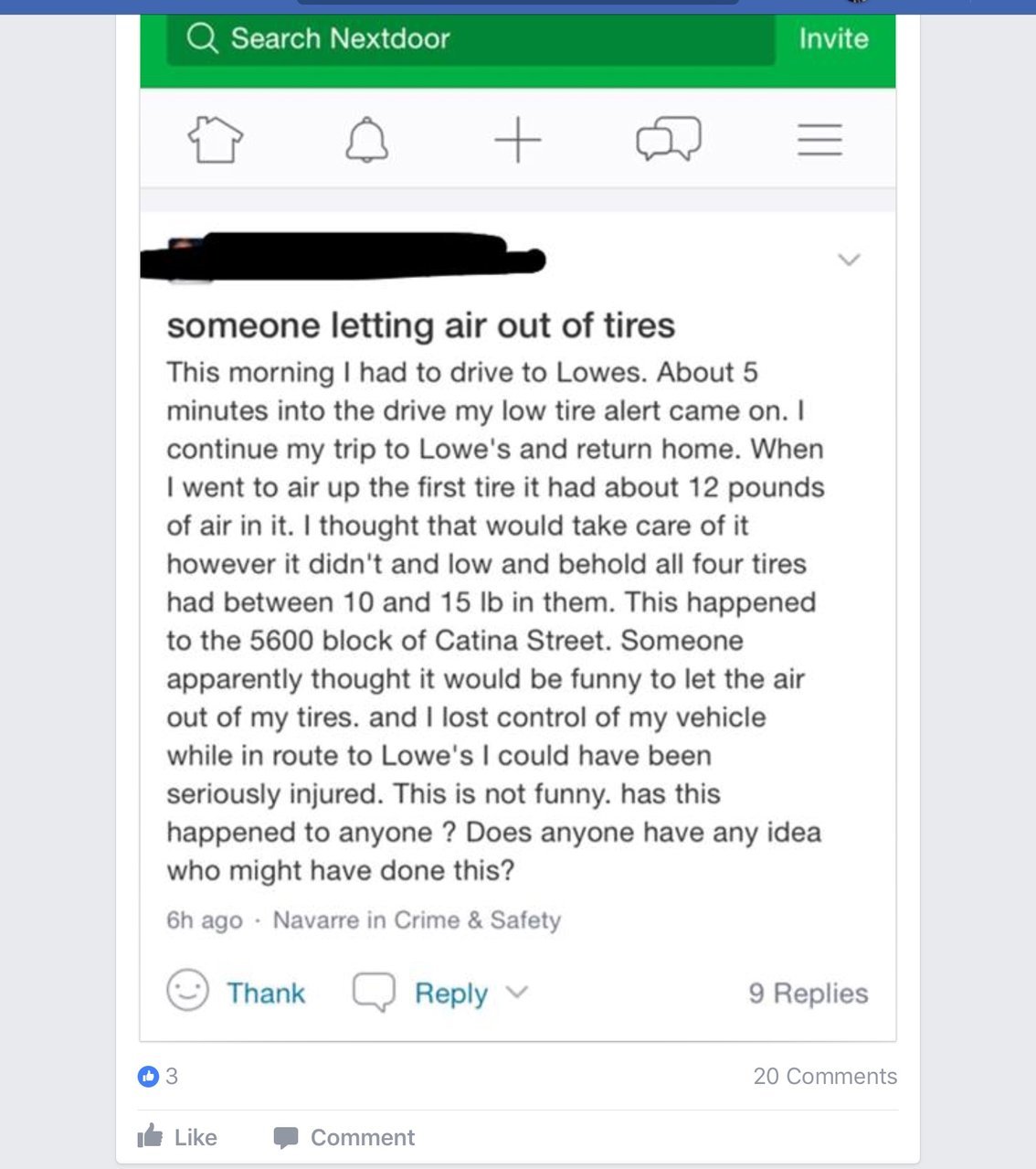Open the hamburger menu icon
Screen dimensions: 1036x1169
(x=819, y=140)
